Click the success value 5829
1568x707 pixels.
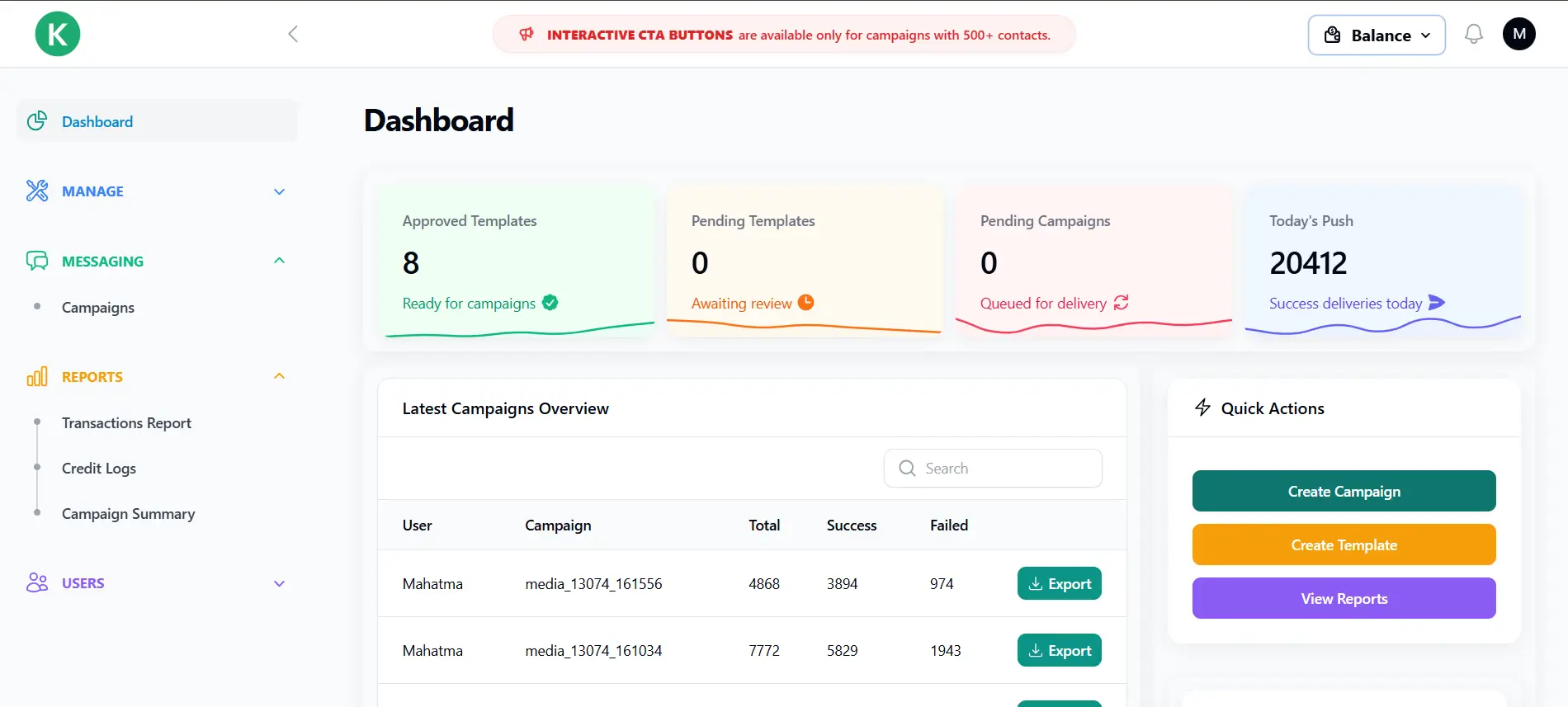point(843,650)
